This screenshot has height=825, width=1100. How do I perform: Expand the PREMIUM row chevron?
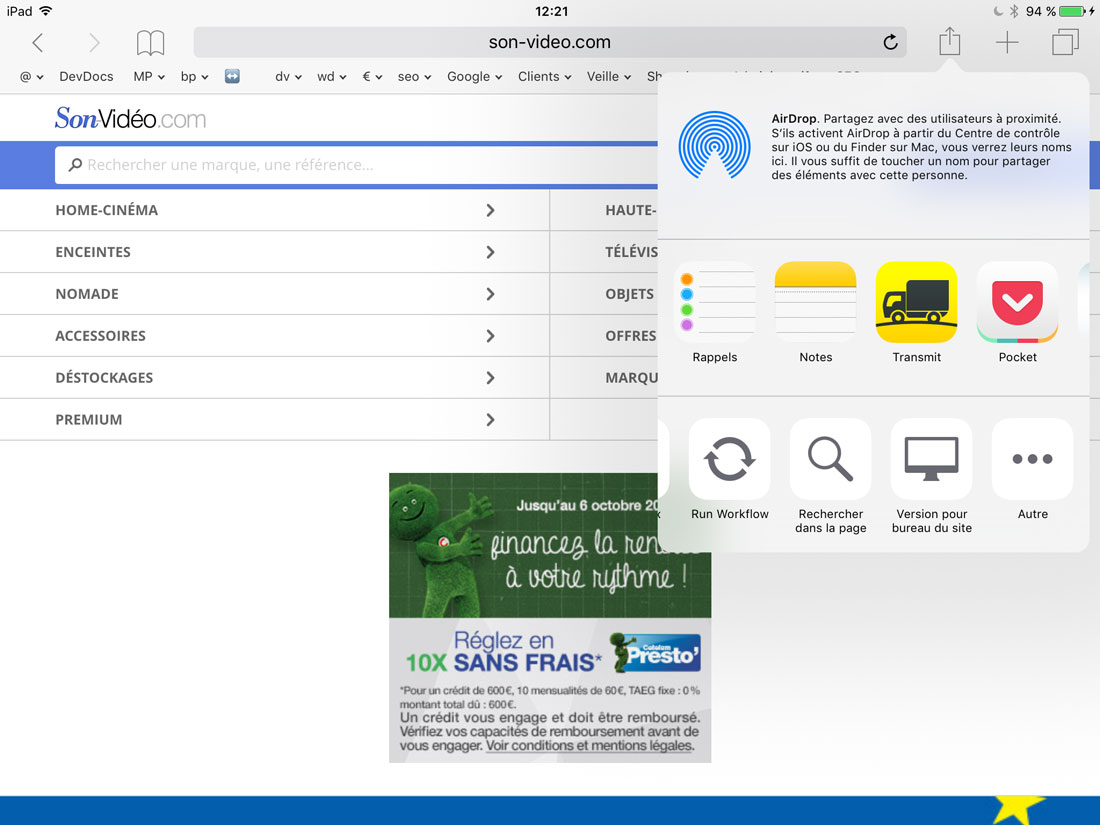(490, 420)
